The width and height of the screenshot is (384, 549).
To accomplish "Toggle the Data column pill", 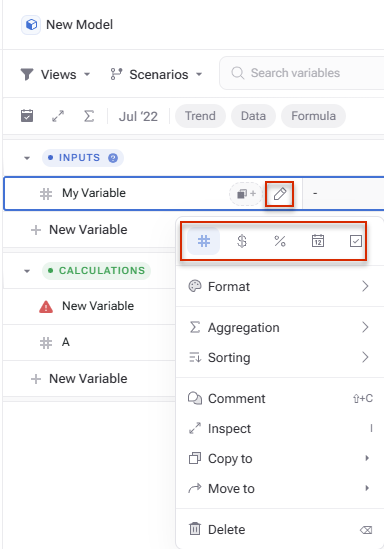I will [x=253, y=116].
